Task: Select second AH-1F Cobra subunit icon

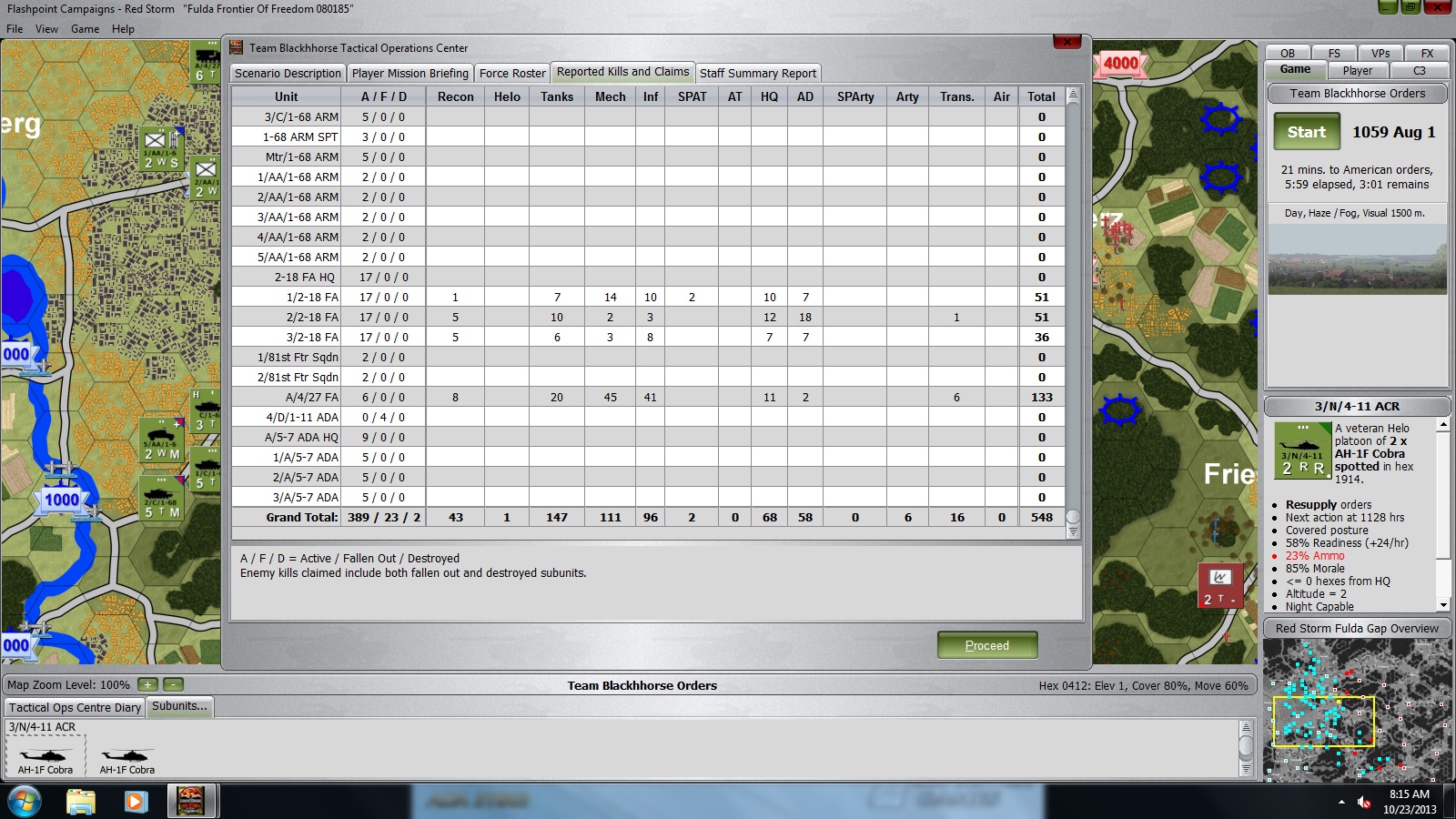Action: tap(127, 755)
